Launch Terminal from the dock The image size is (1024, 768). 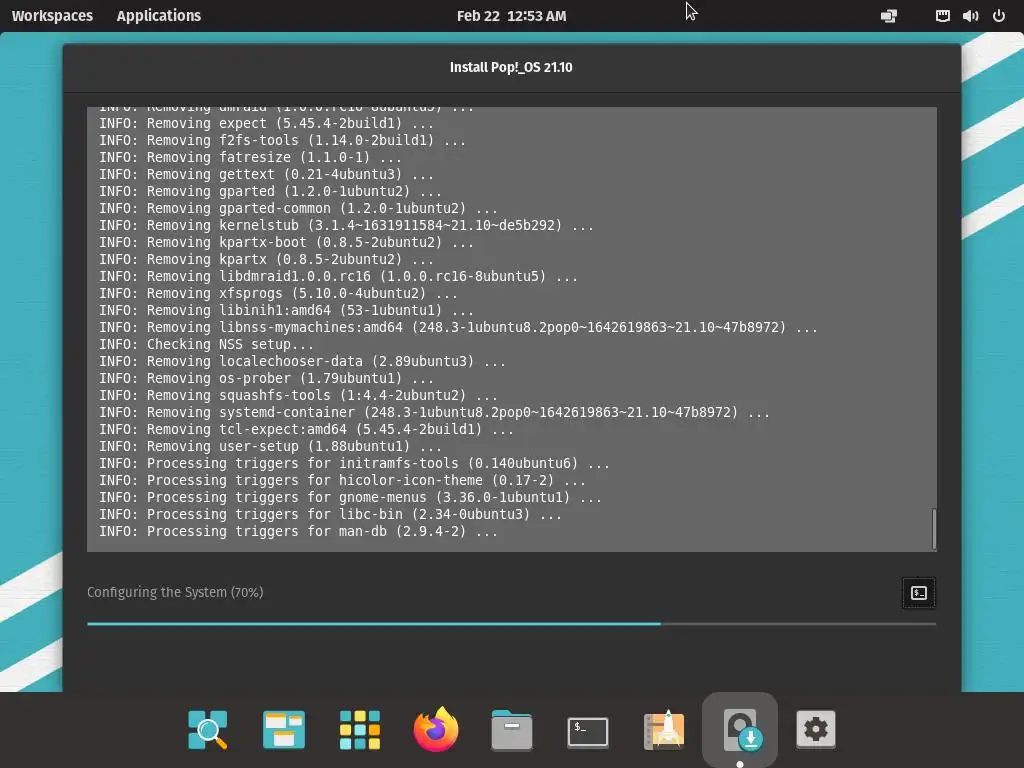coord(588,731)
